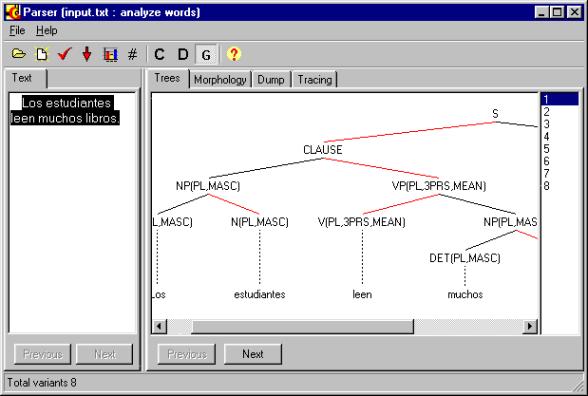588x396 pixels.
Task: Click the open folder toolbar icon
Action: 18,54
